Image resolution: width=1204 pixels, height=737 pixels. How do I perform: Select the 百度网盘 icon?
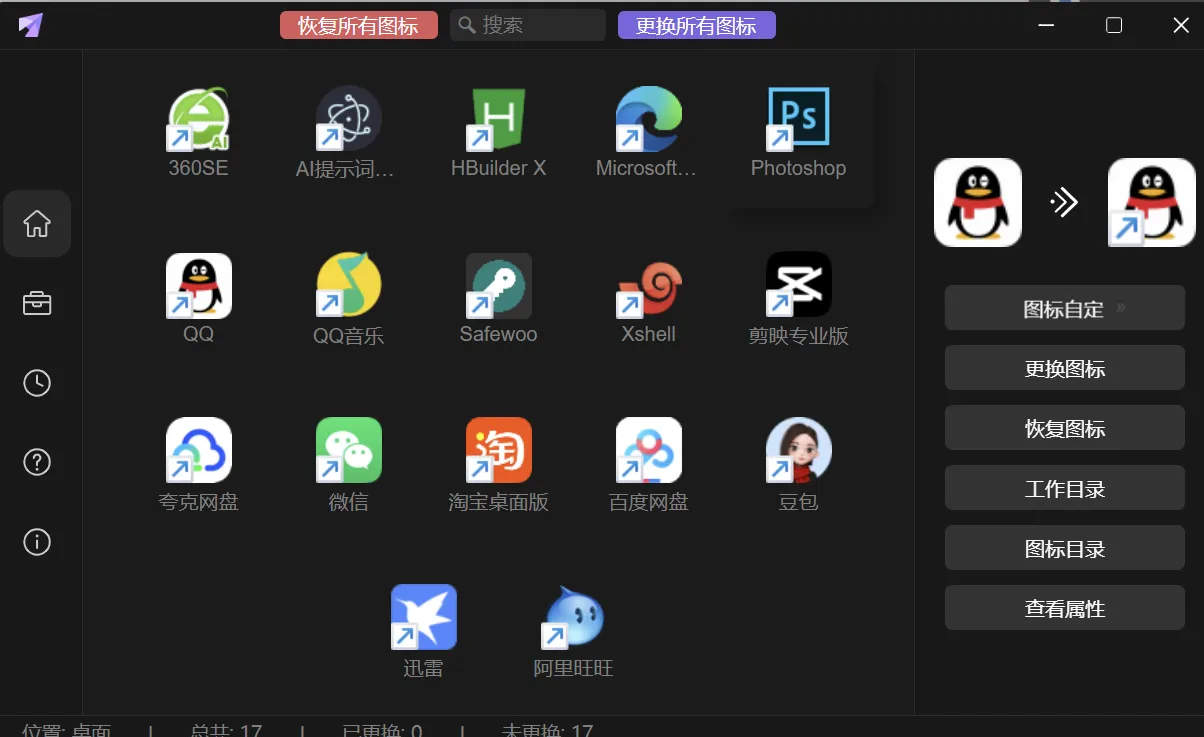pyautogui.click(x=647, y=450)
